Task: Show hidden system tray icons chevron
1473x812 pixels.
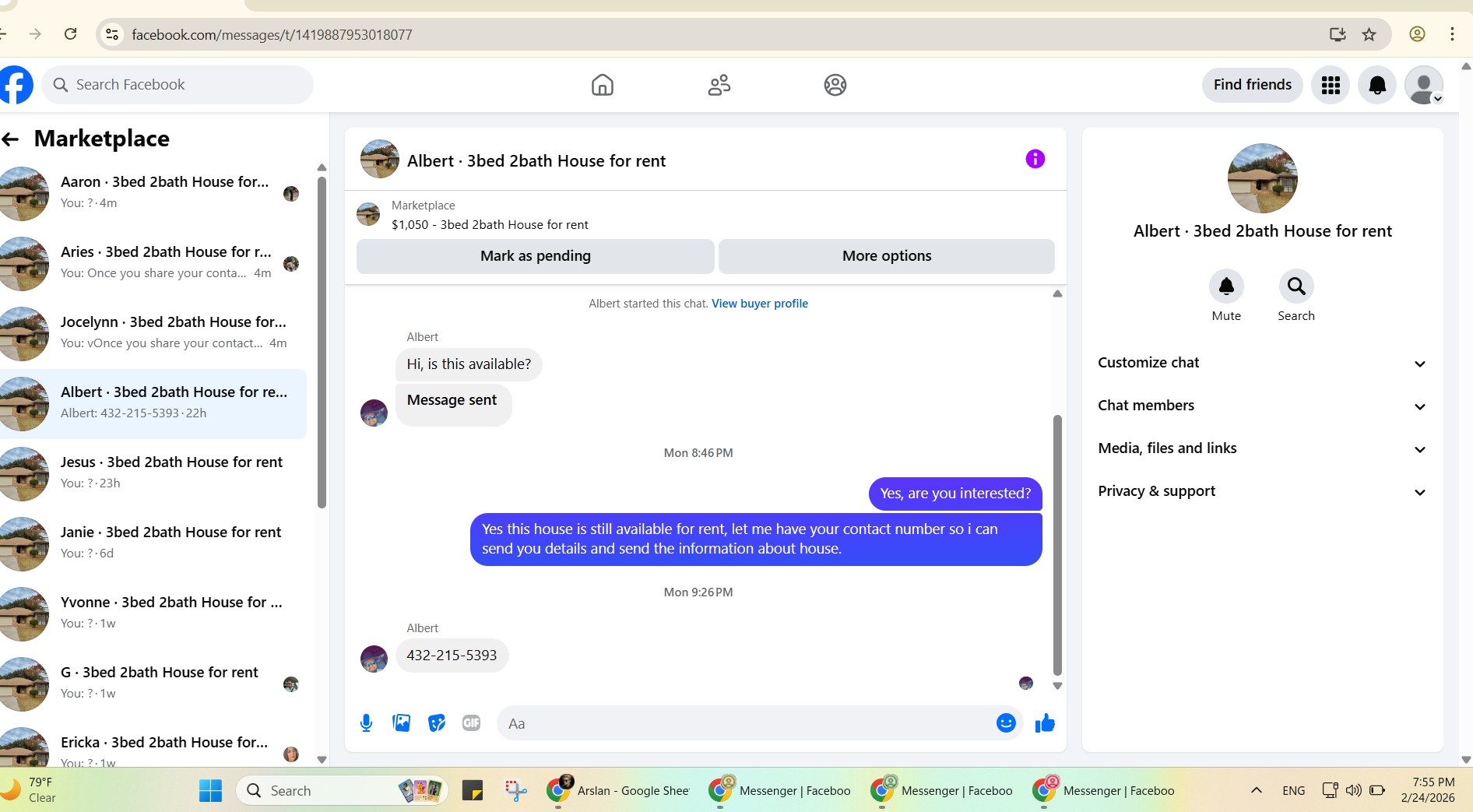Action: 1256,790
